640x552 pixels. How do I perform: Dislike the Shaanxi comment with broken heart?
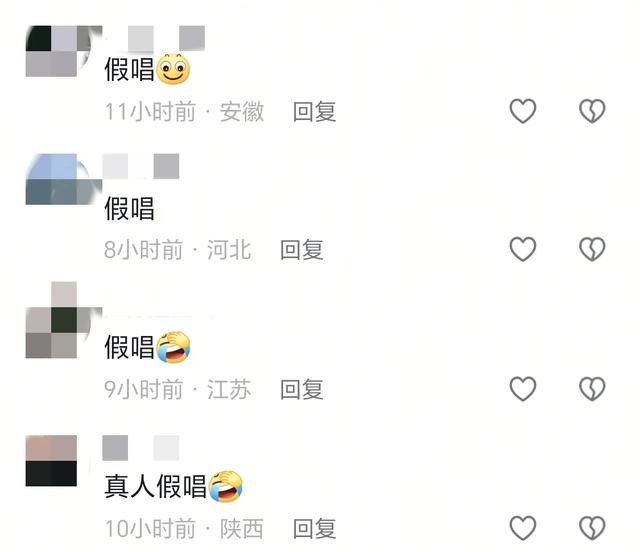point(592,528)
